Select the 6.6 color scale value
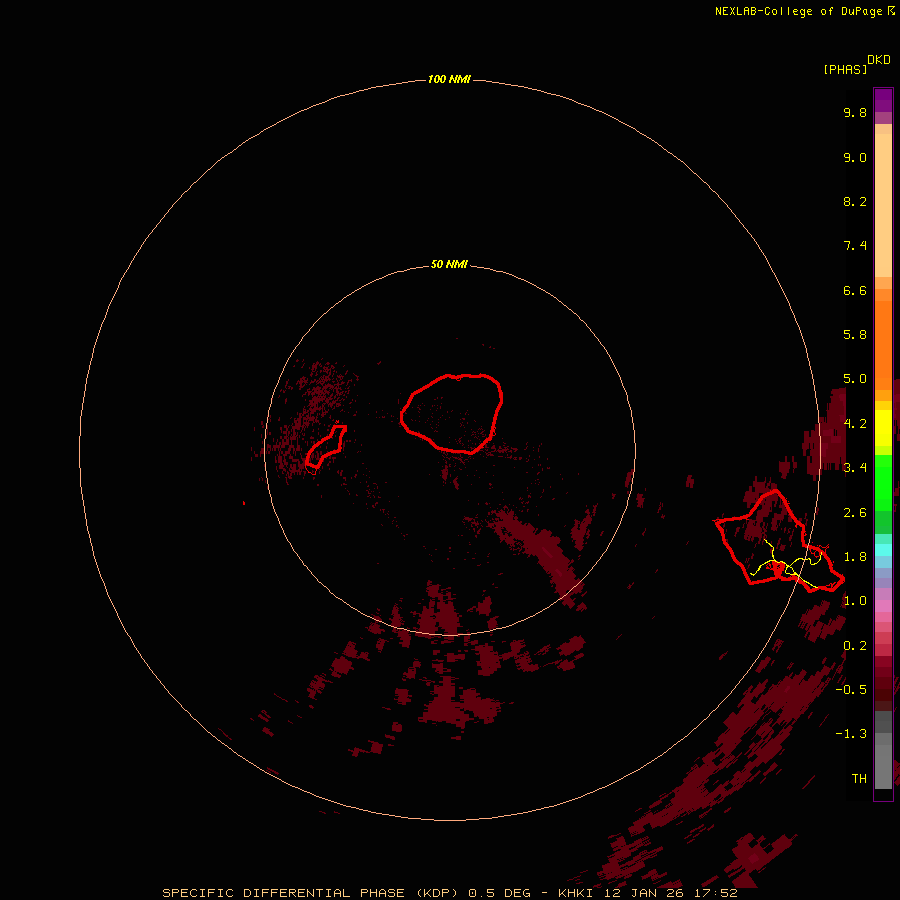Screen dimensions: 900x900 click(855, 290)
